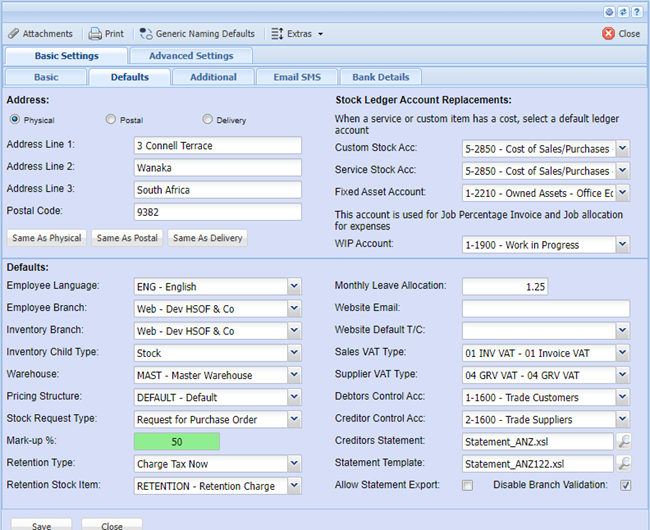Expand the Employee Language dropdown
The image size is (650, 530).
point(293,286)
